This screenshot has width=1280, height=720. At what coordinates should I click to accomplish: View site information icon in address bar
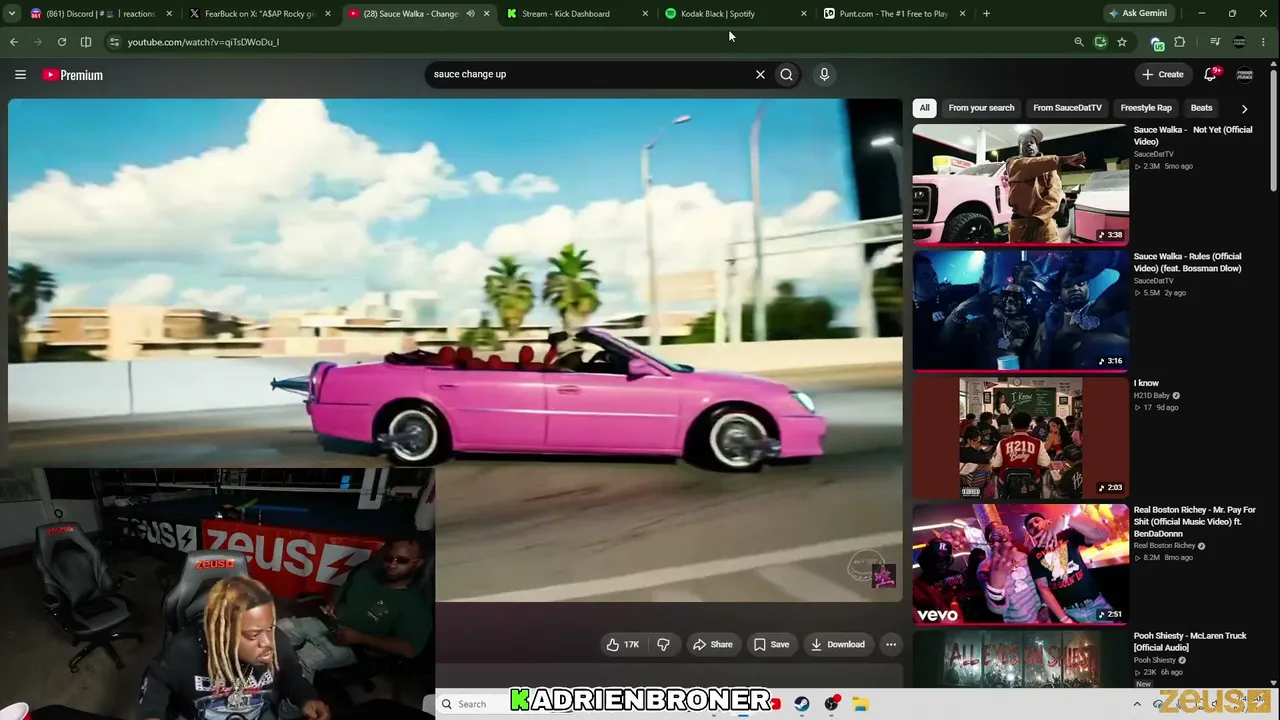pos(114,42)
